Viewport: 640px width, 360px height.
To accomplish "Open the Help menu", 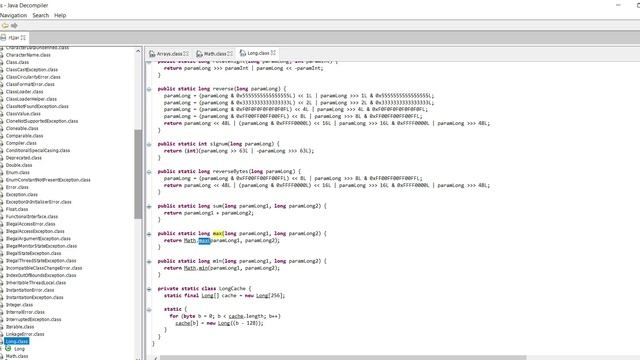I will click(x=60, y=15).
